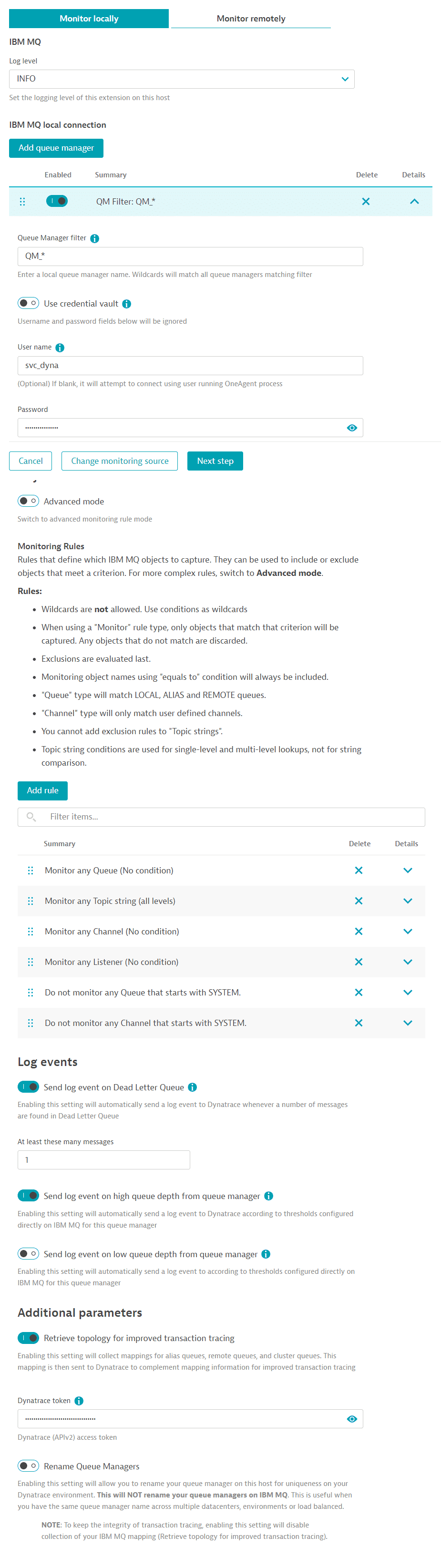Switch to the Monitor remotely tab
Viewport: 441px width, 1568px height.
(250, 18)
